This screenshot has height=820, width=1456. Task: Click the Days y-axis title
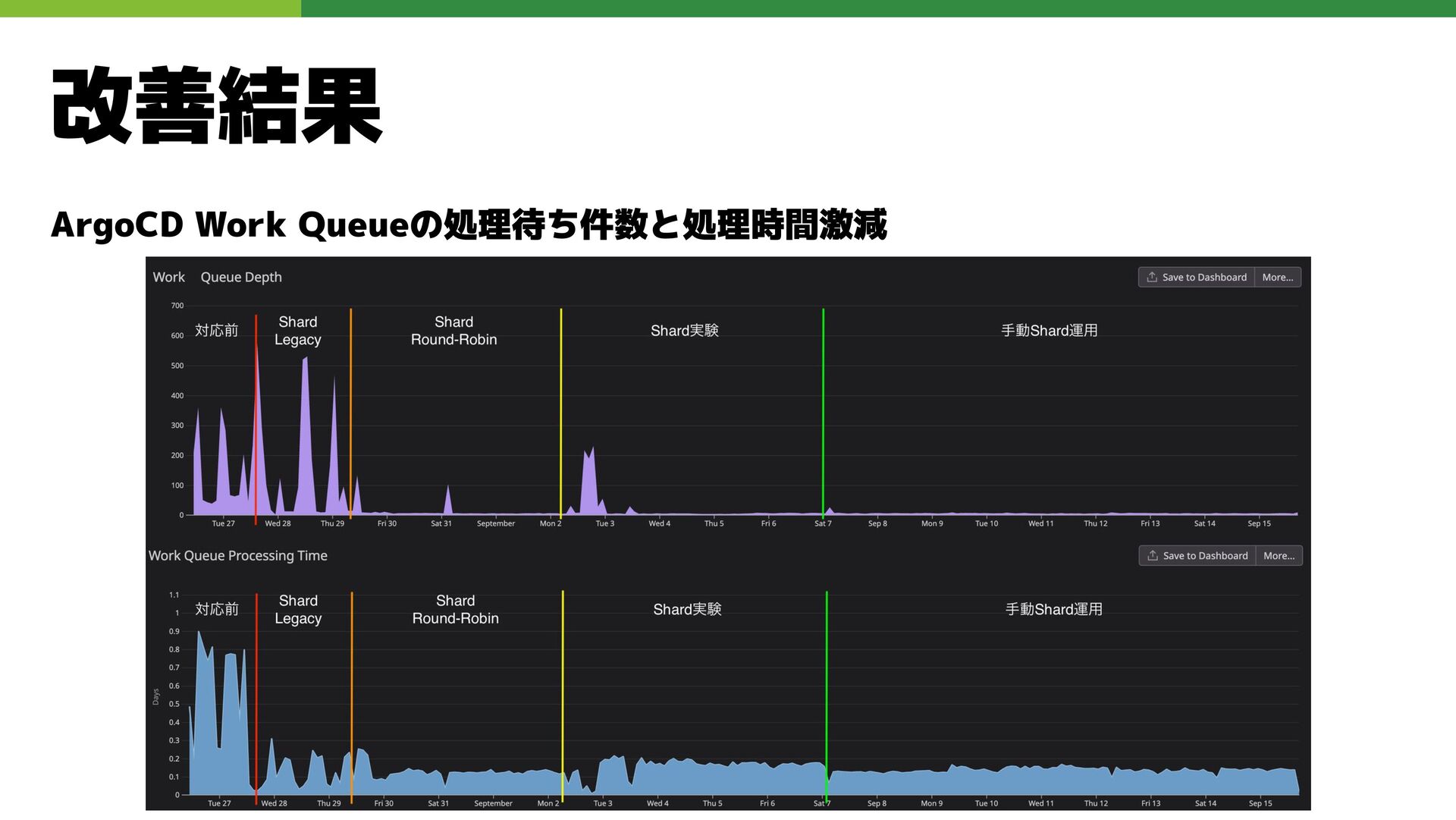[155, 697]
